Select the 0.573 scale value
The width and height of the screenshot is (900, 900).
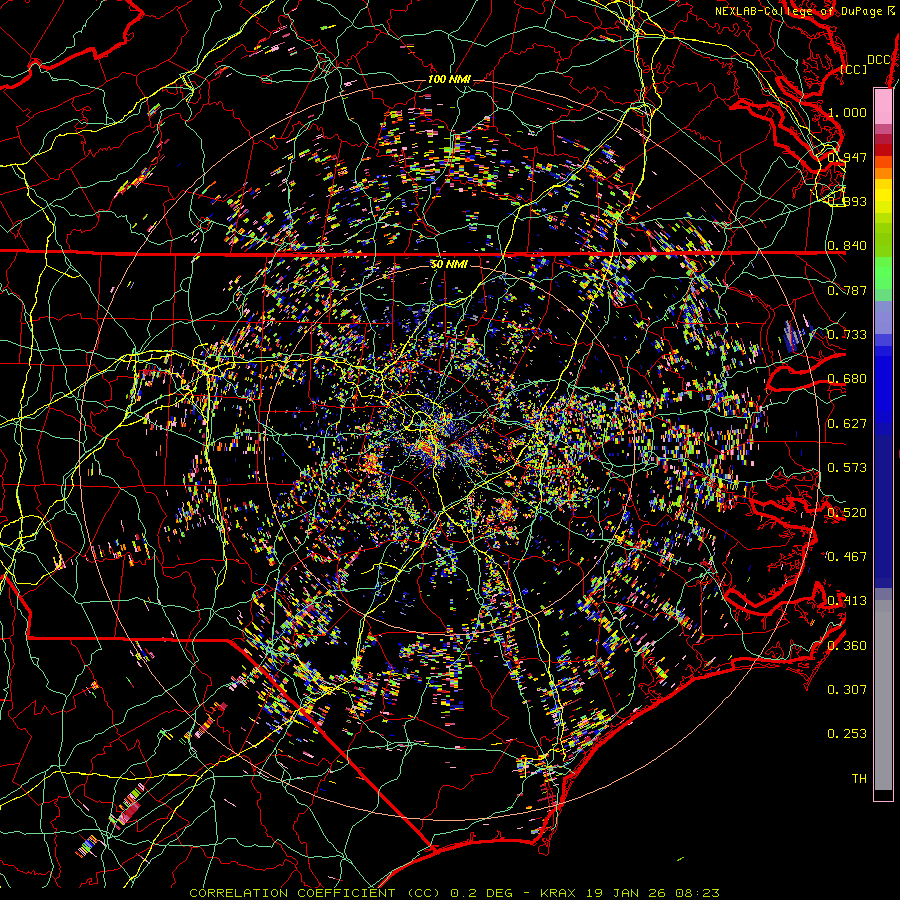click(x=847, y=467)
